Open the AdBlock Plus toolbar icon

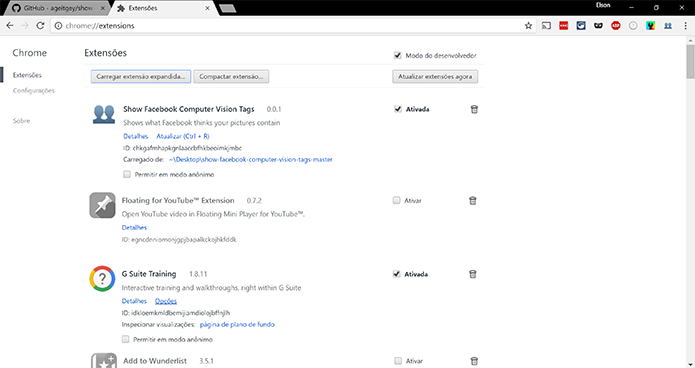coord(616,26)
